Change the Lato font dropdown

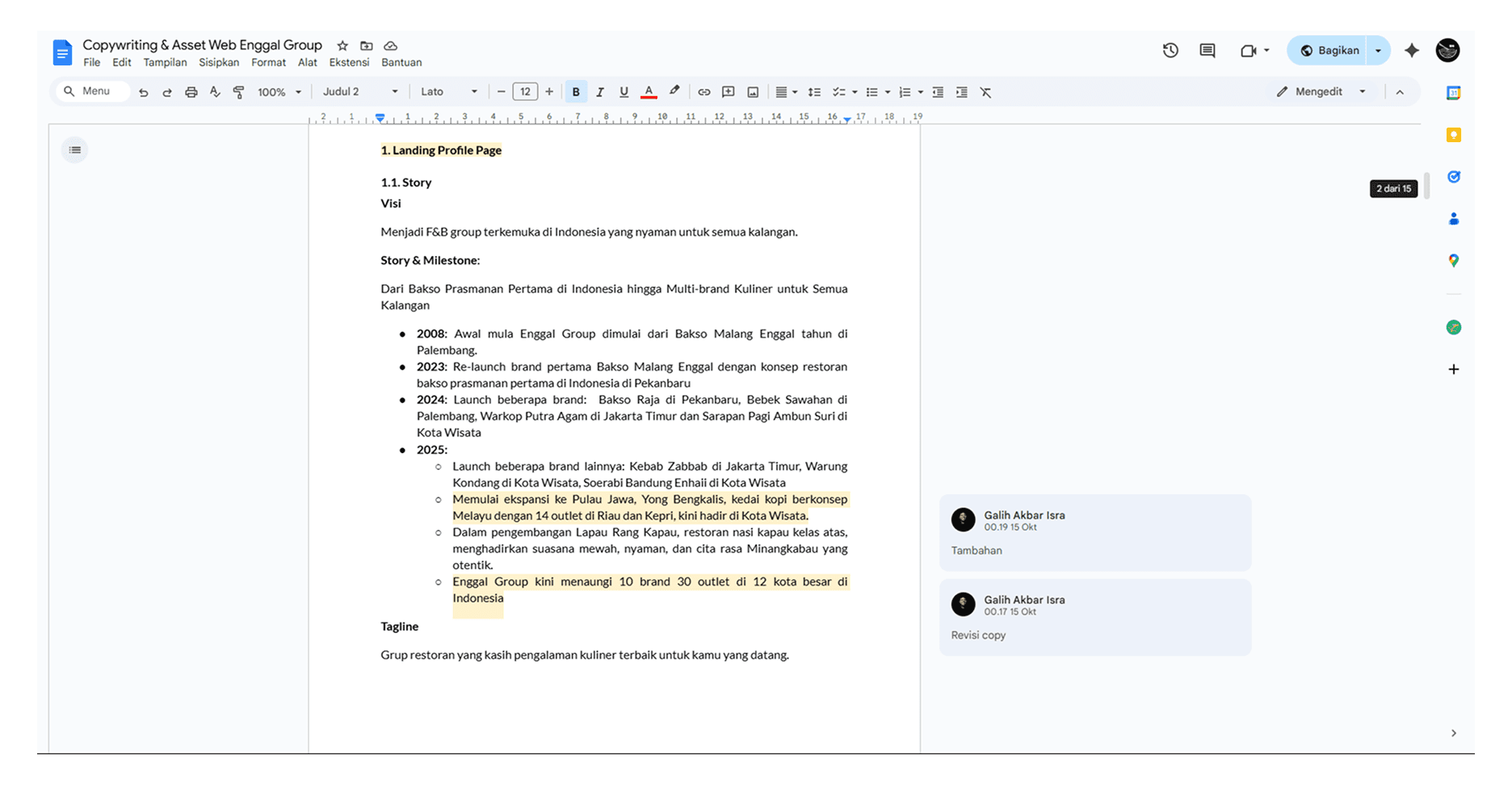(449, 92)
